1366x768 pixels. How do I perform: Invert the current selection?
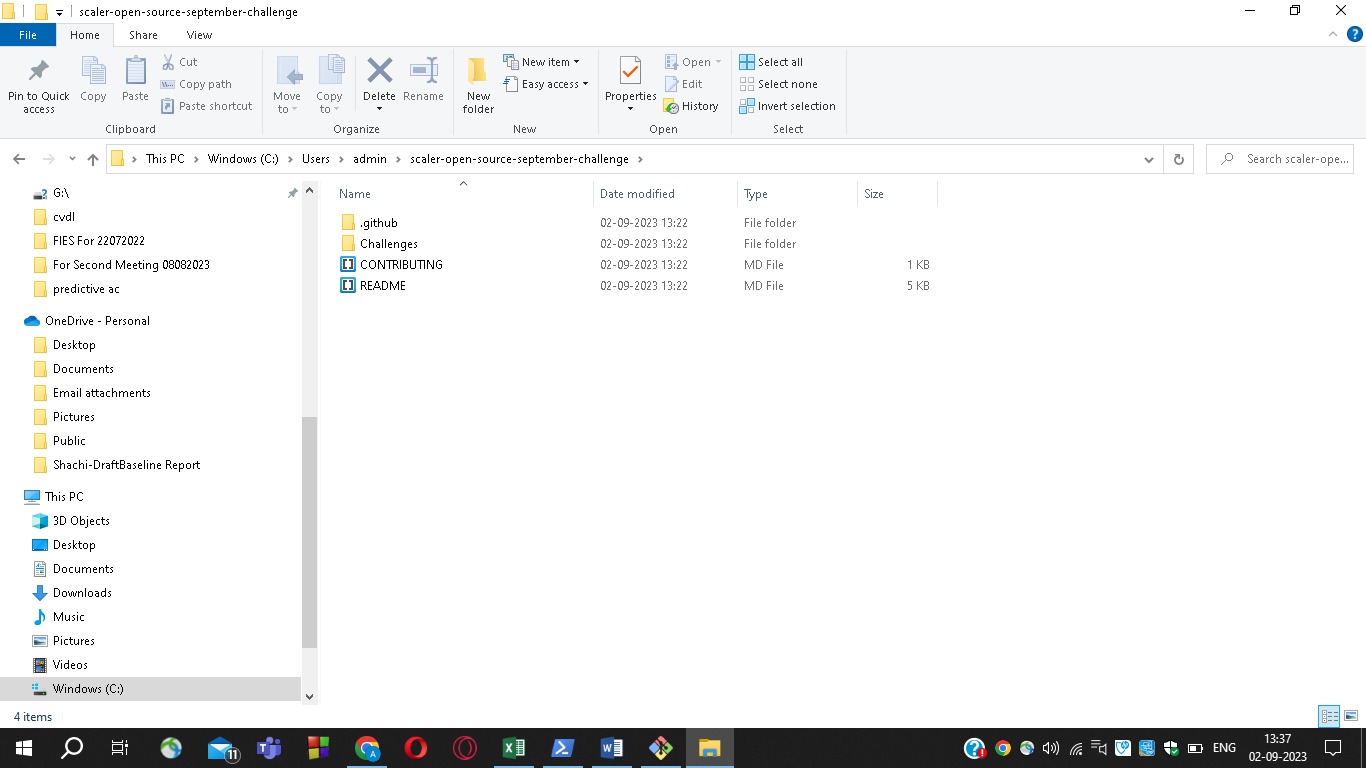point(787,106)
